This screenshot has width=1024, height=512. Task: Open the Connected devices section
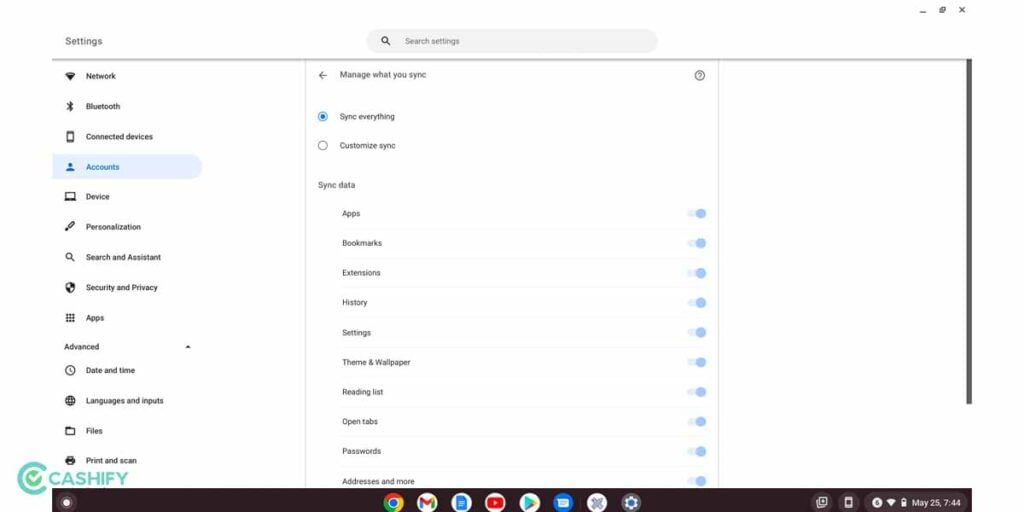click(x=127, y=136)
